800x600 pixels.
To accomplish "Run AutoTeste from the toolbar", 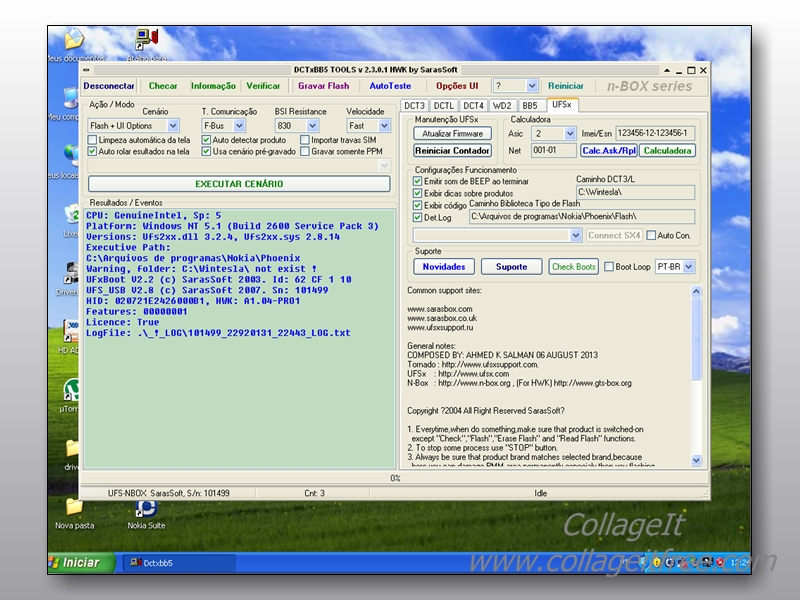I will 390,86.
